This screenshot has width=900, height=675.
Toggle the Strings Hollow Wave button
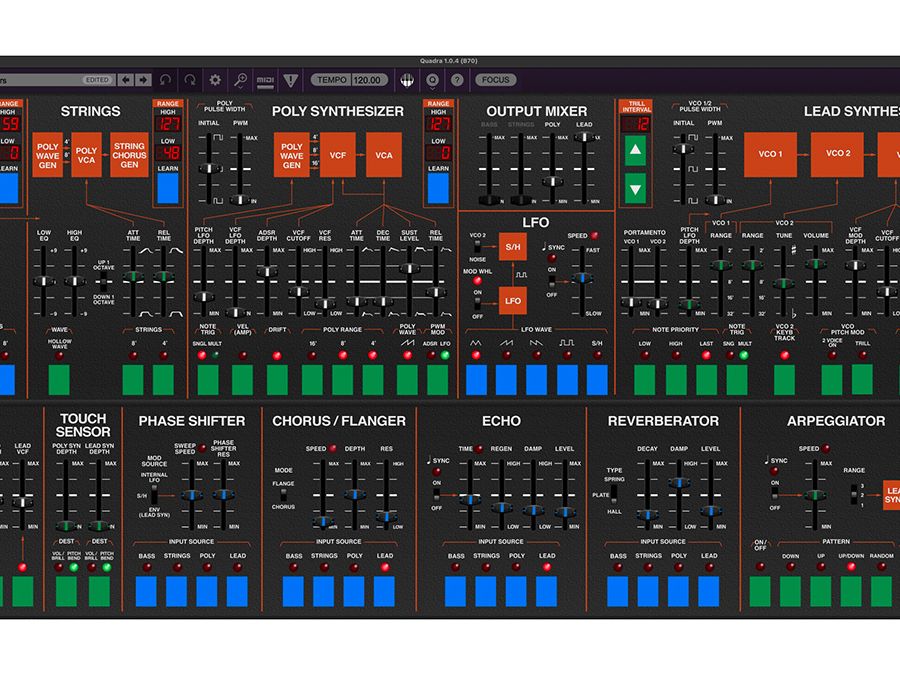59,380
